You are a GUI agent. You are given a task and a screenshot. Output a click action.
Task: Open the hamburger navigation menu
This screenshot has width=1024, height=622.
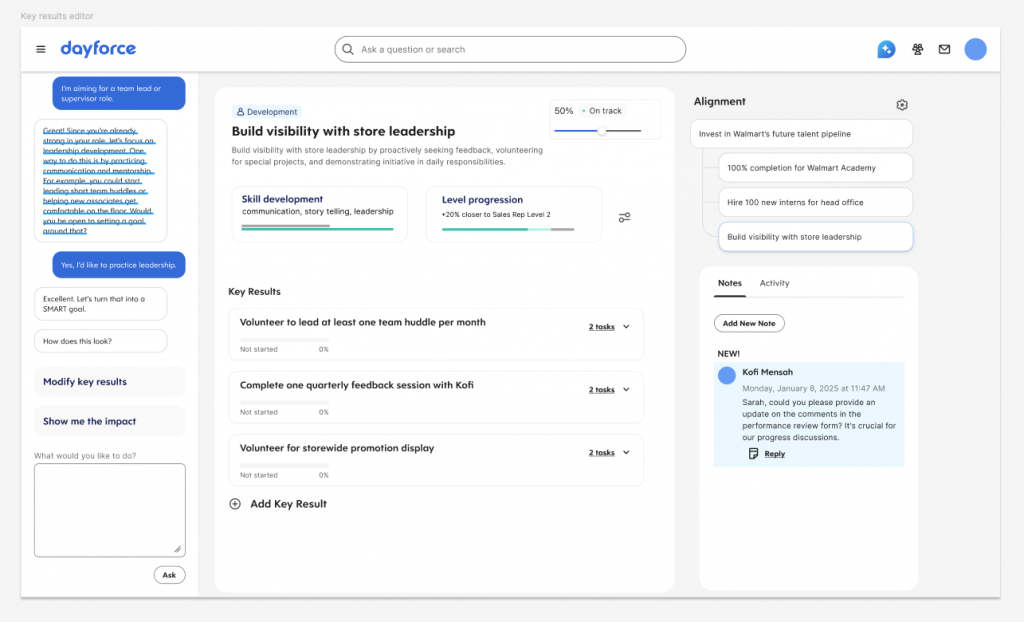pyautogui.click(x=40, y=49)
